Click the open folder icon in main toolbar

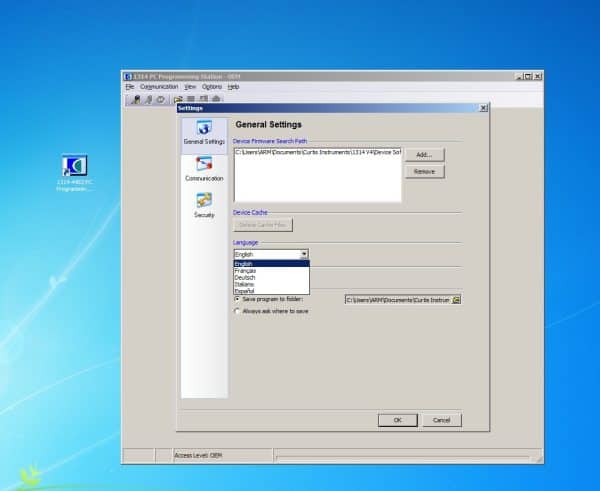click(x=178, y=100)
